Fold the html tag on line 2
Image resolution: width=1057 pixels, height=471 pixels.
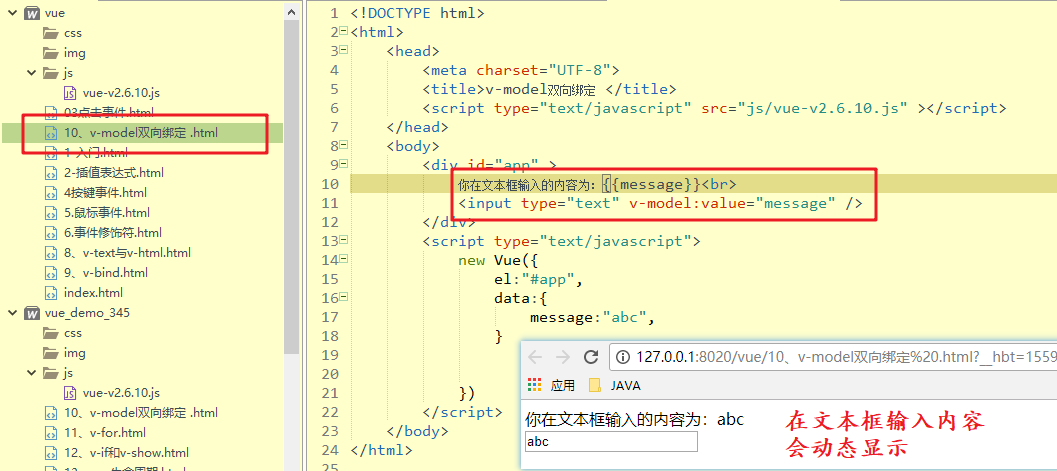344,31
